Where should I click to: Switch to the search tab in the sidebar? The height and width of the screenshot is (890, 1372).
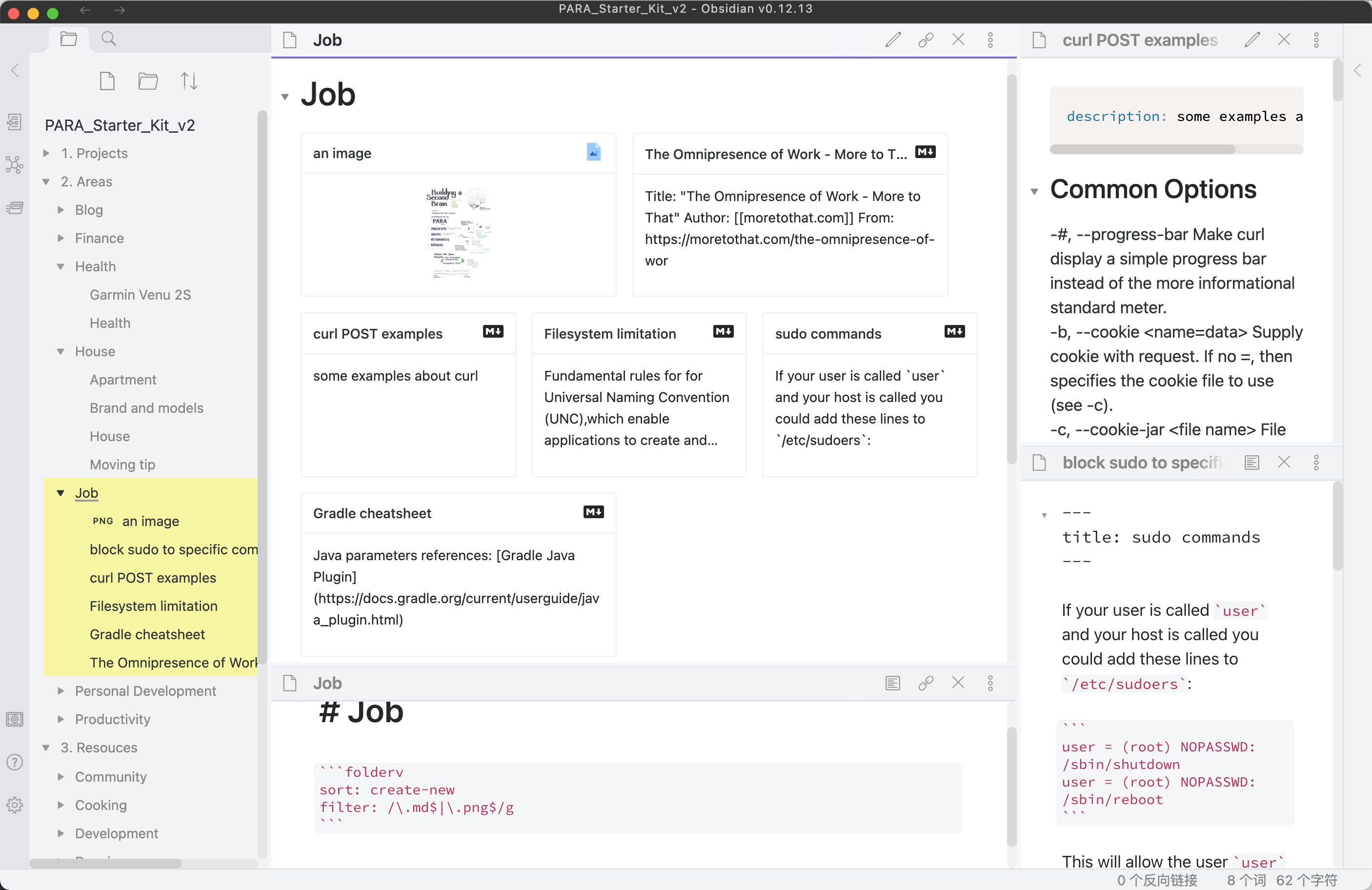click(x=108, y=39)
